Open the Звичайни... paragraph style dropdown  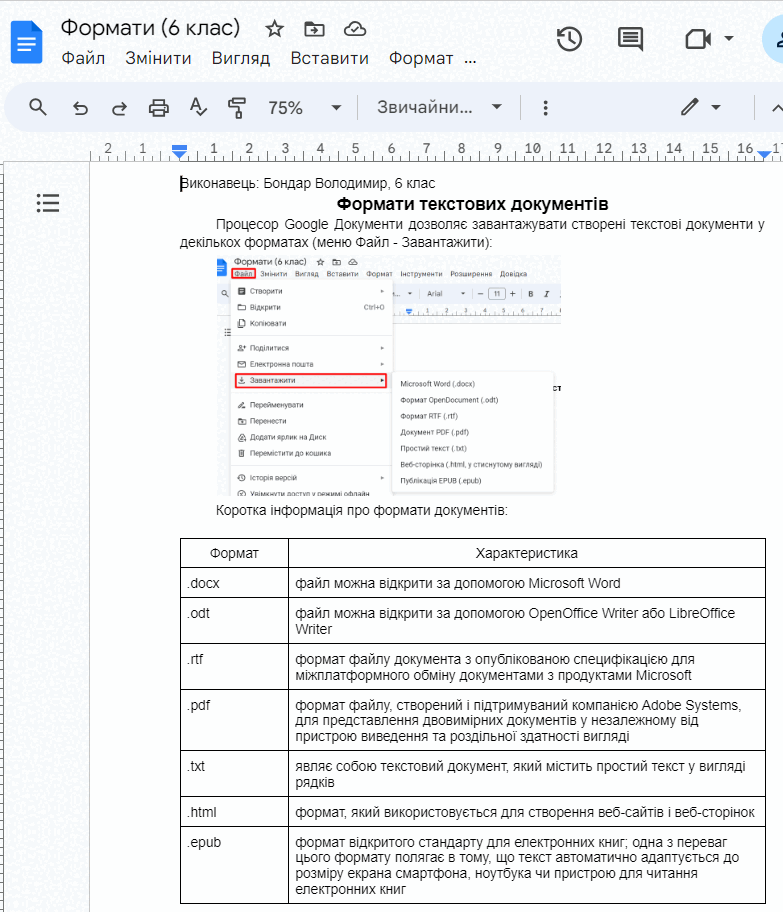pyautogui.click(x=439, y=108)
